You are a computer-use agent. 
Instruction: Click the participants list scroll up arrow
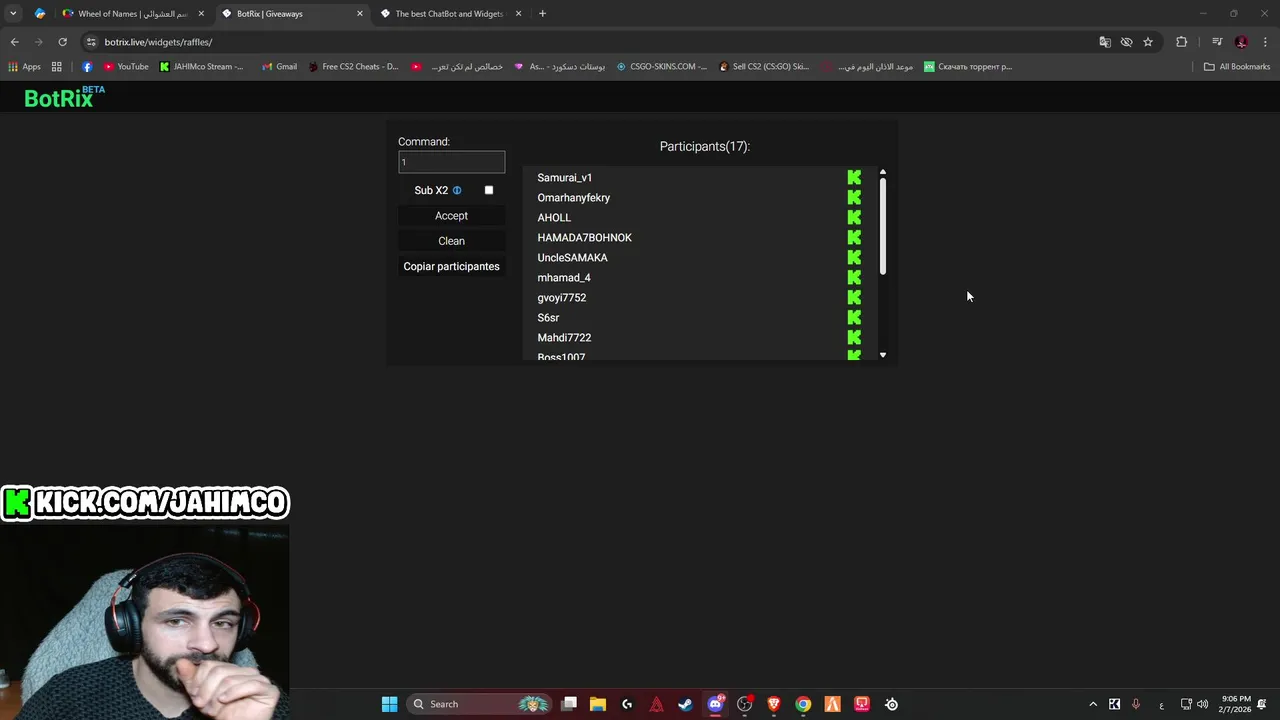point(883,173)
